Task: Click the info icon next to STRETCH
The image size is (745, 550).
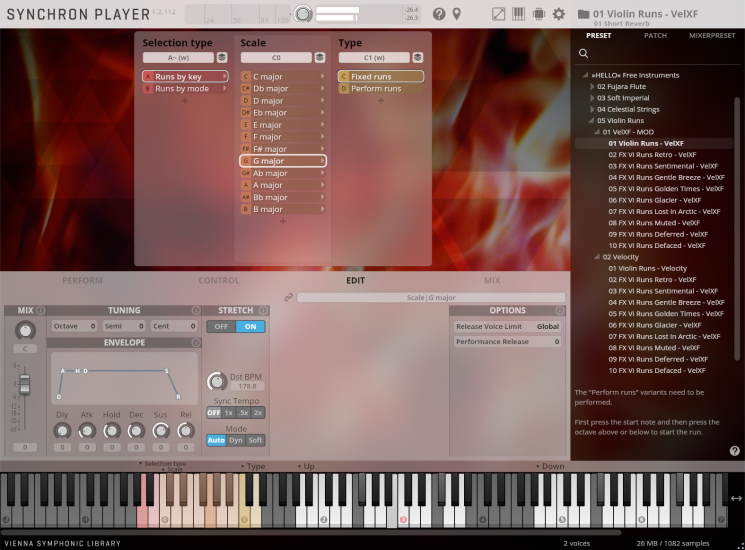Action: pos(263,310)
